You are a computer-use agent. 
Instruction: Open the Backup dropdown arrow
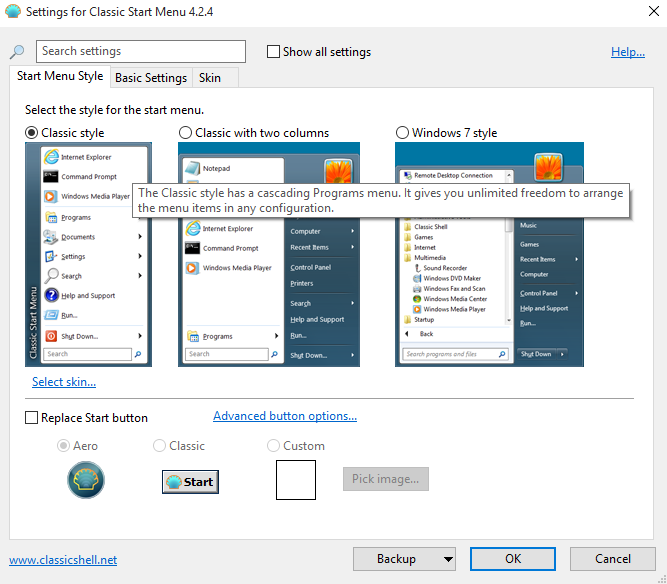pos(448,559)
